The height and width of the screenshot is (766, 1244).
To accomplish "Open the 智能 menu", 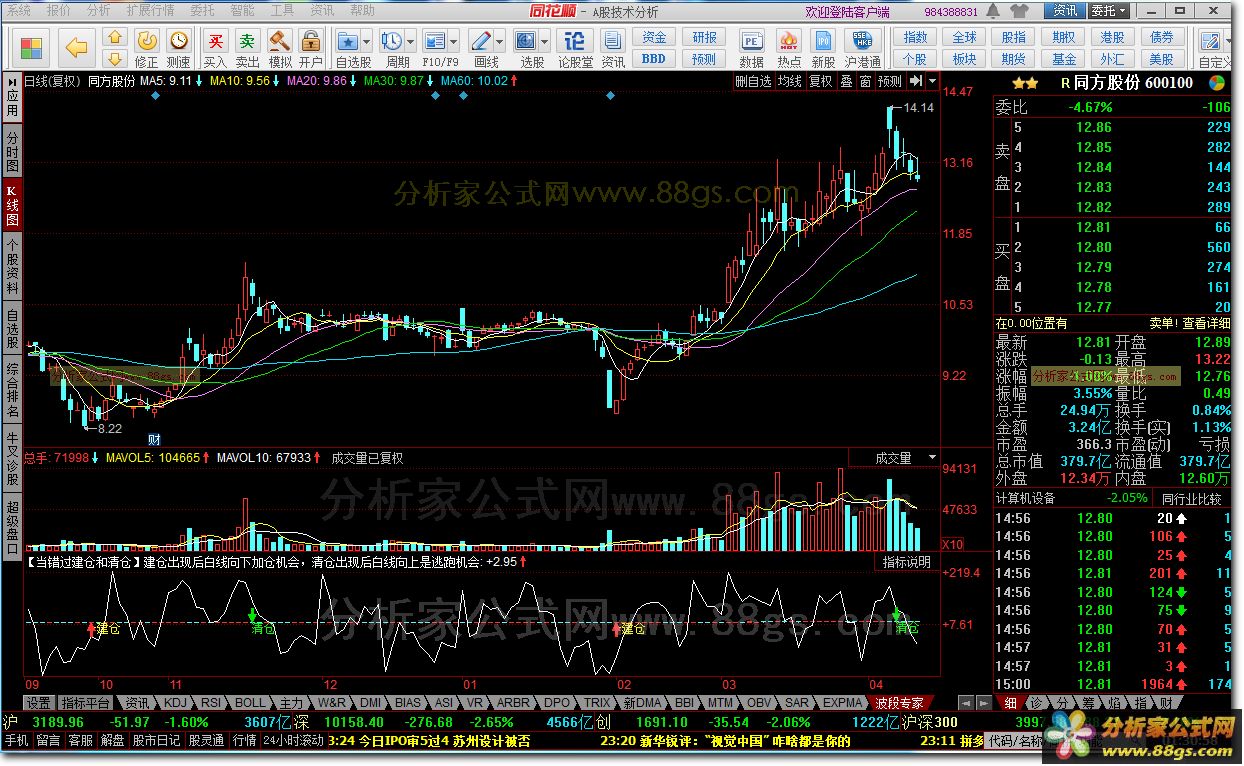I will click(242, 10).
